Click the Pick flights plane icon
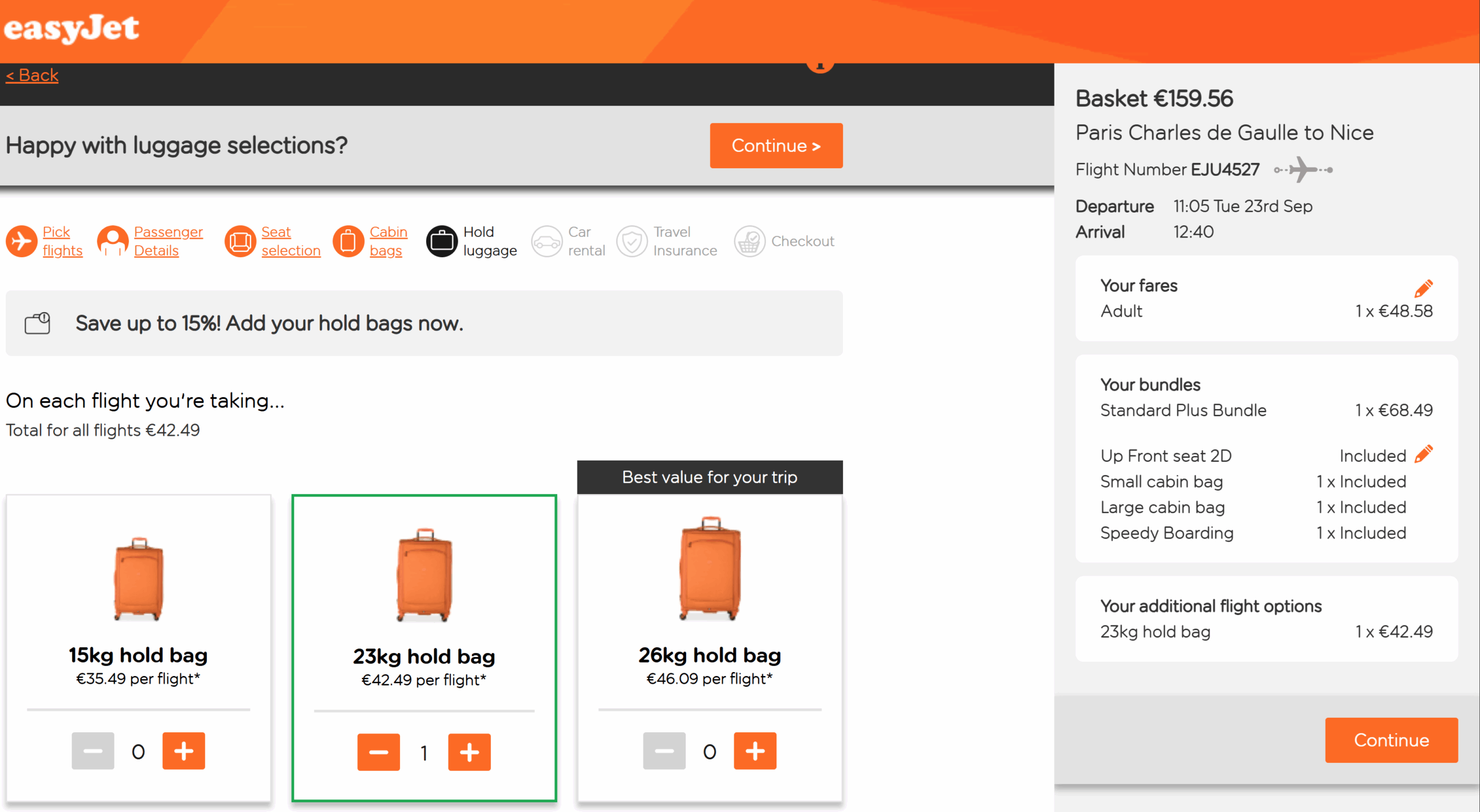The image size is (1480, 812). [x=21, y=241]
